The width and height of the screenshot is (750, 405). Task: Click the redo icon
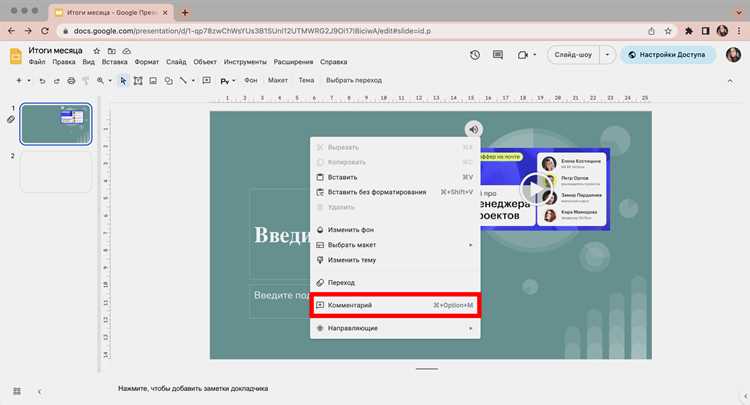coord(56,81)
